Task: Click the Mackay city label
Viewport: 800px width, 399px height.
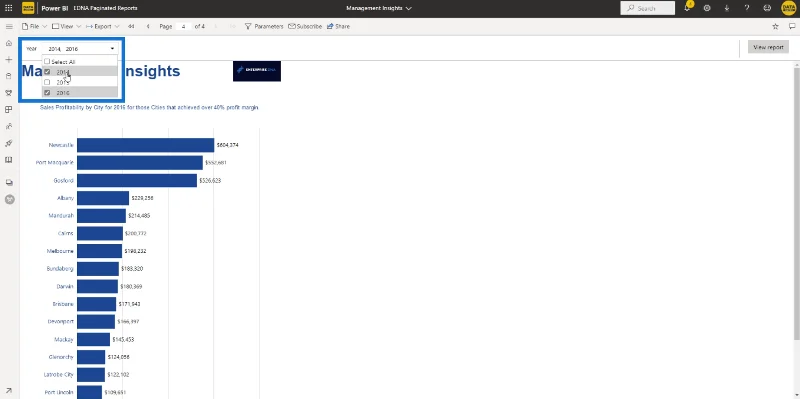Action: (x=64, y=339)
